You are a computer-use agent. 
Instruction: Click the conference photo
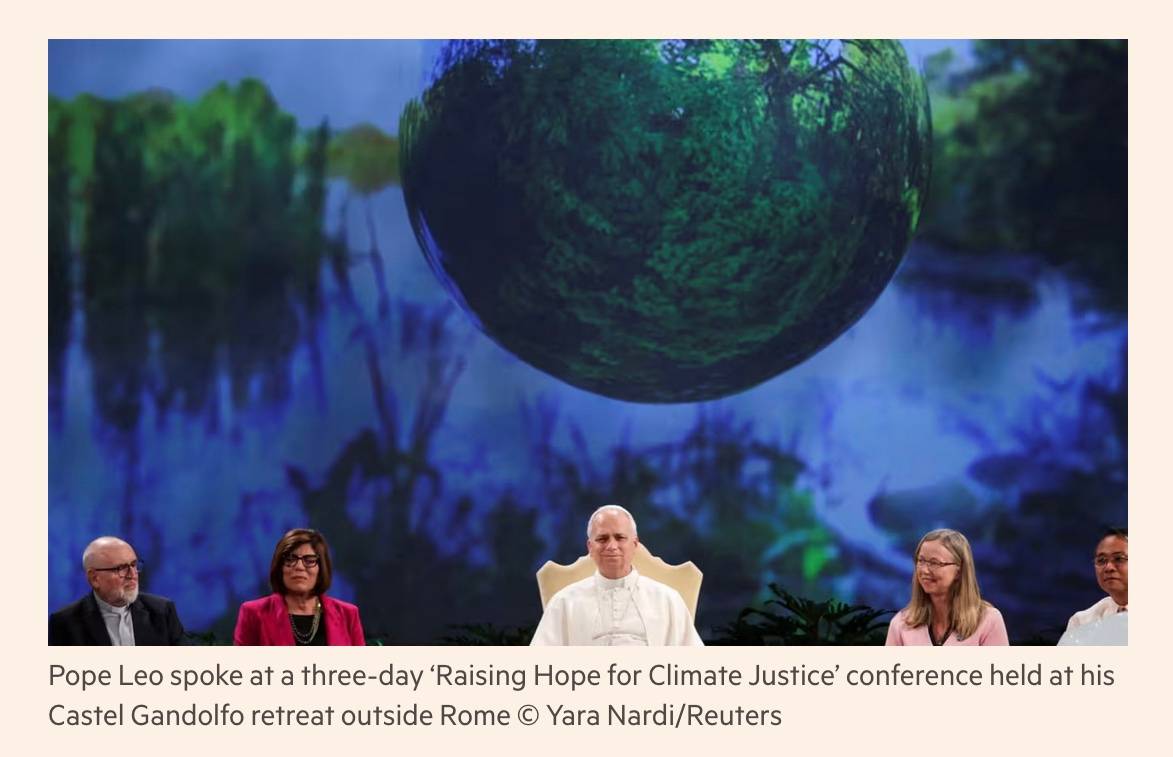[587, 342]
